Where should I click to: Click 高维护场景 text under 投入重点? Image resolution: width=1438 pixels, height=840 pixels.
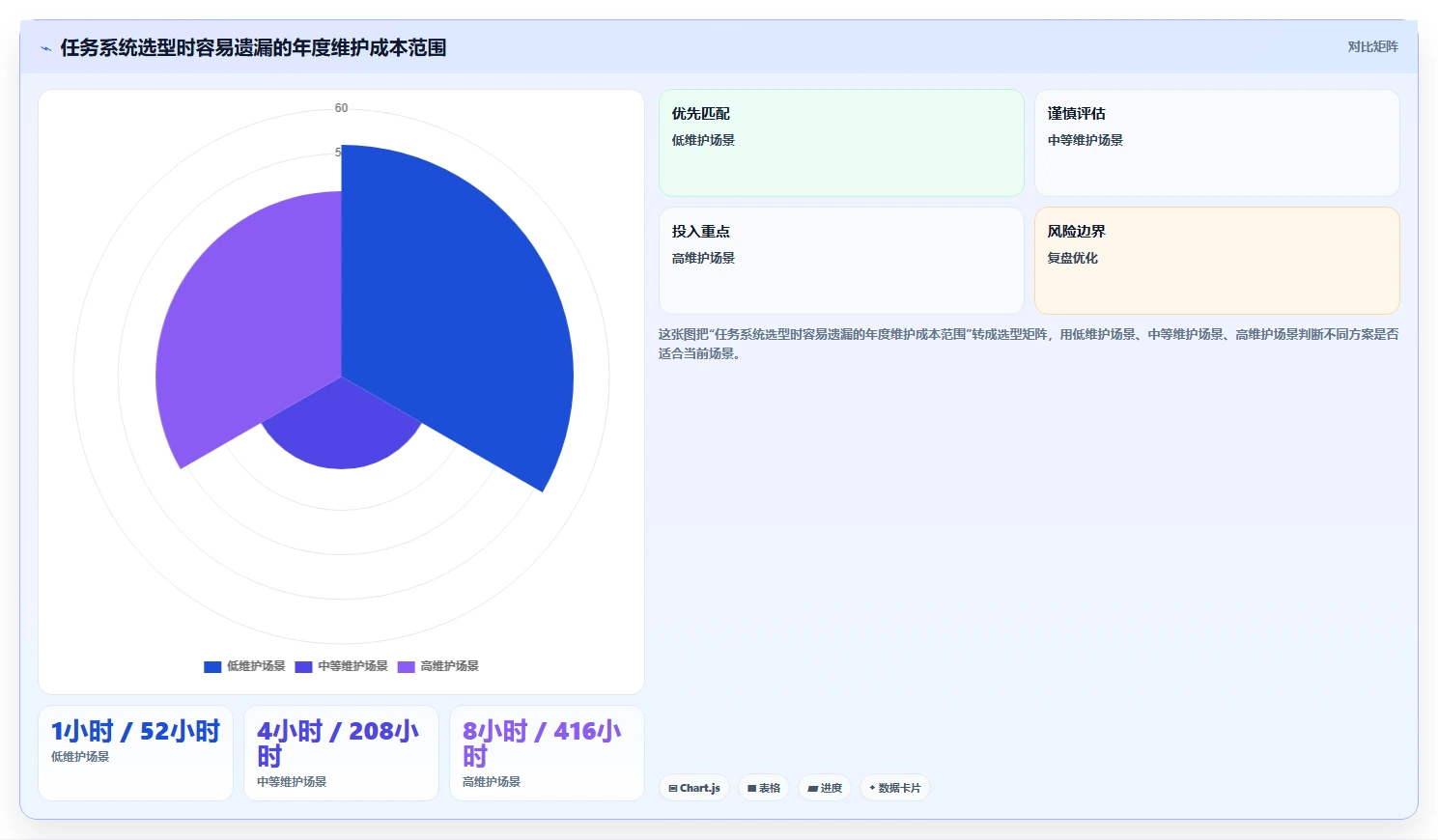click(703, 258)
